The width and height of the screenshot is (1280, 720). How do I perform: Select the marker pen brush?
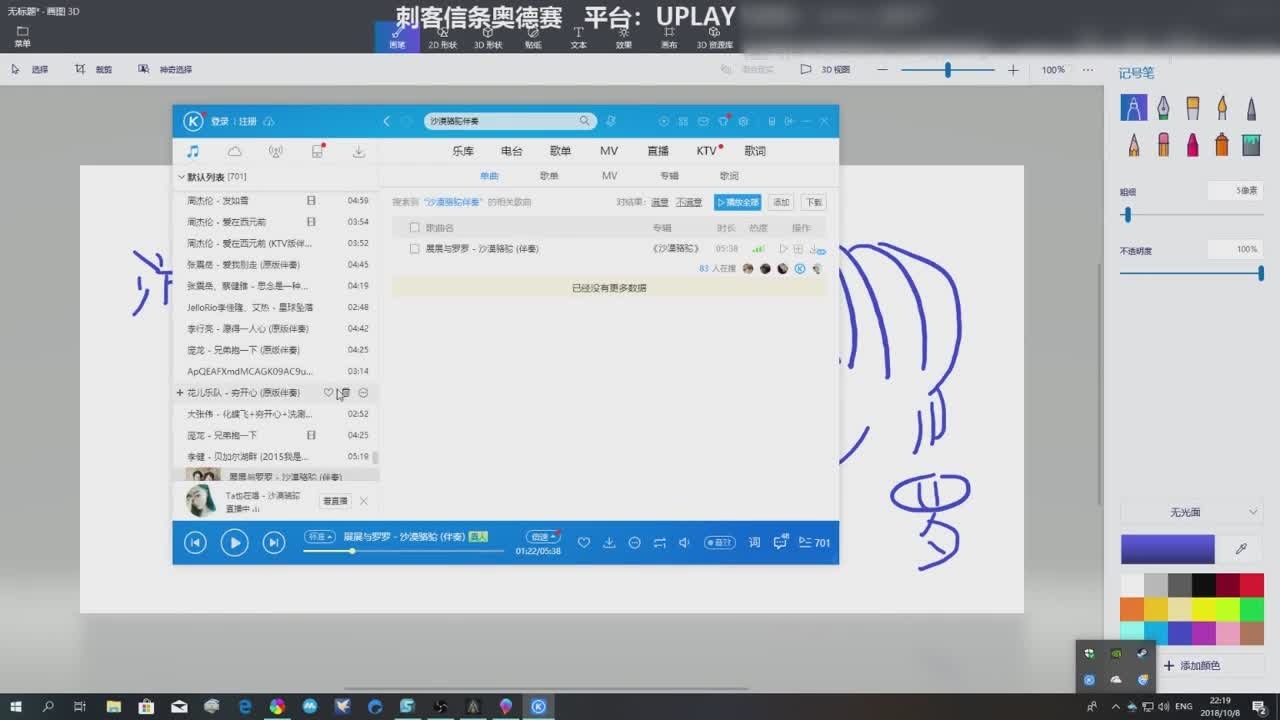point(1134,108)
